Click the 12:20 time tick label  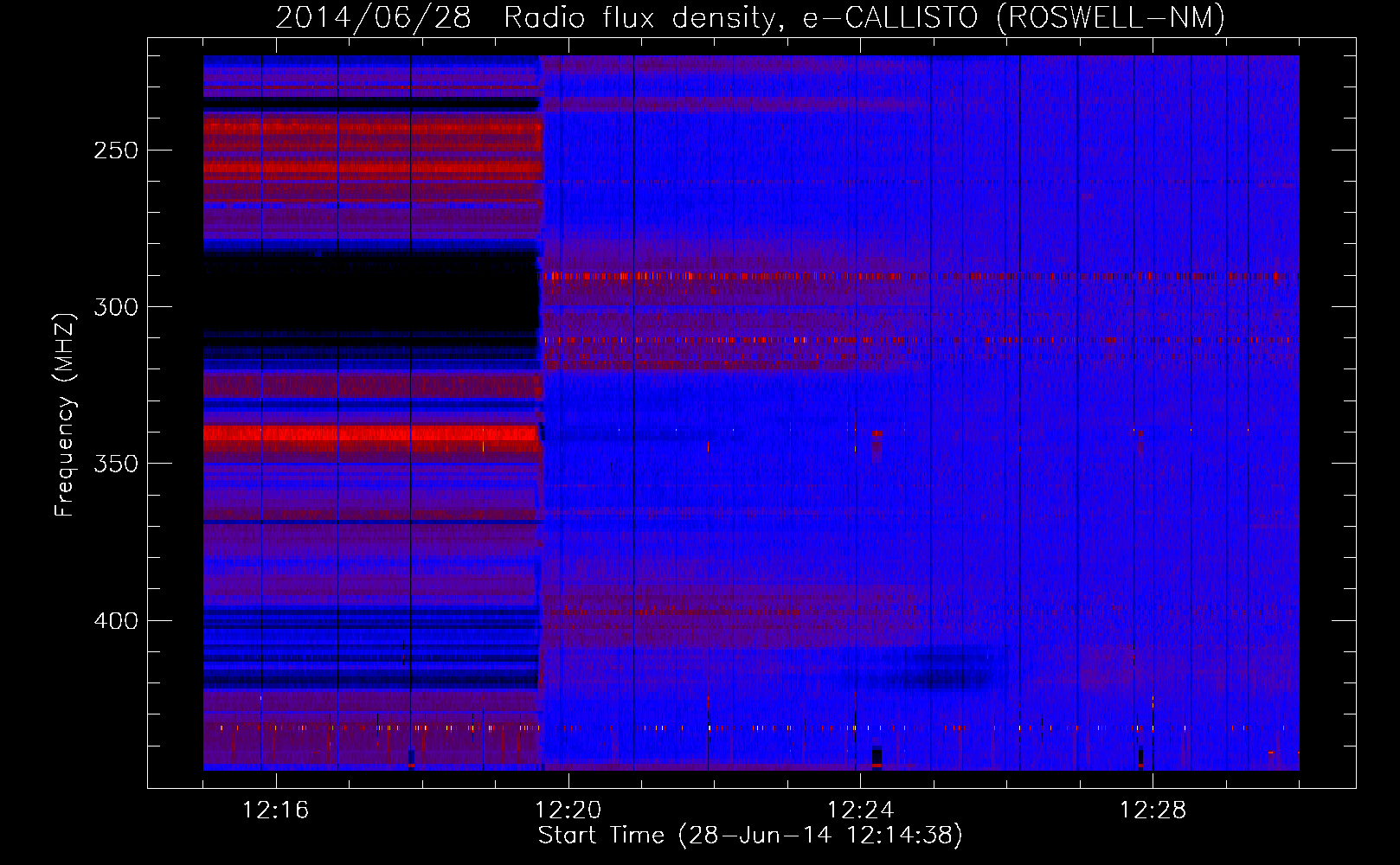568,811
